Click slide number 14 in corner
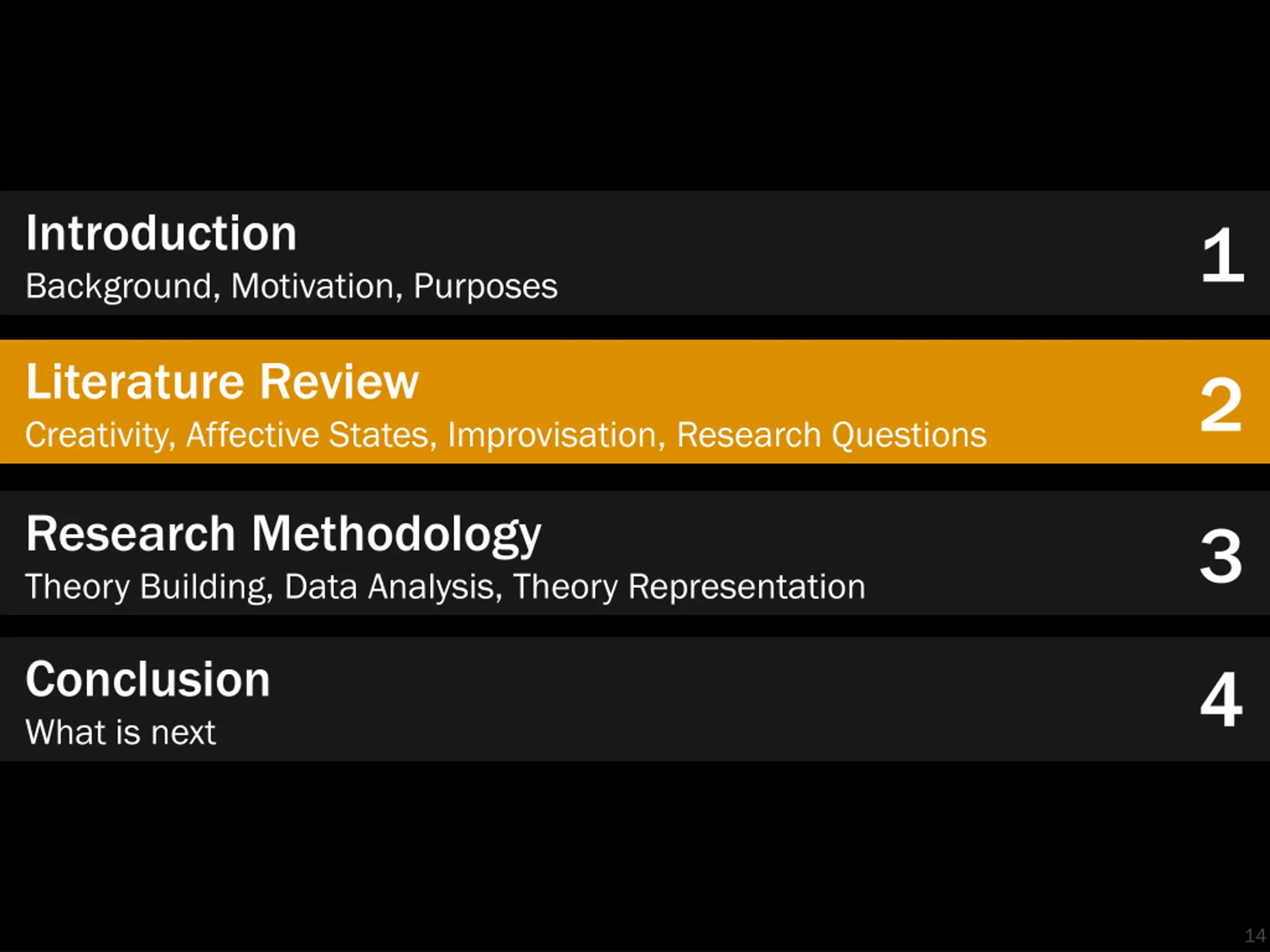The width and height of the screenshot is (1270, 952). click(x=1255, y=935)
